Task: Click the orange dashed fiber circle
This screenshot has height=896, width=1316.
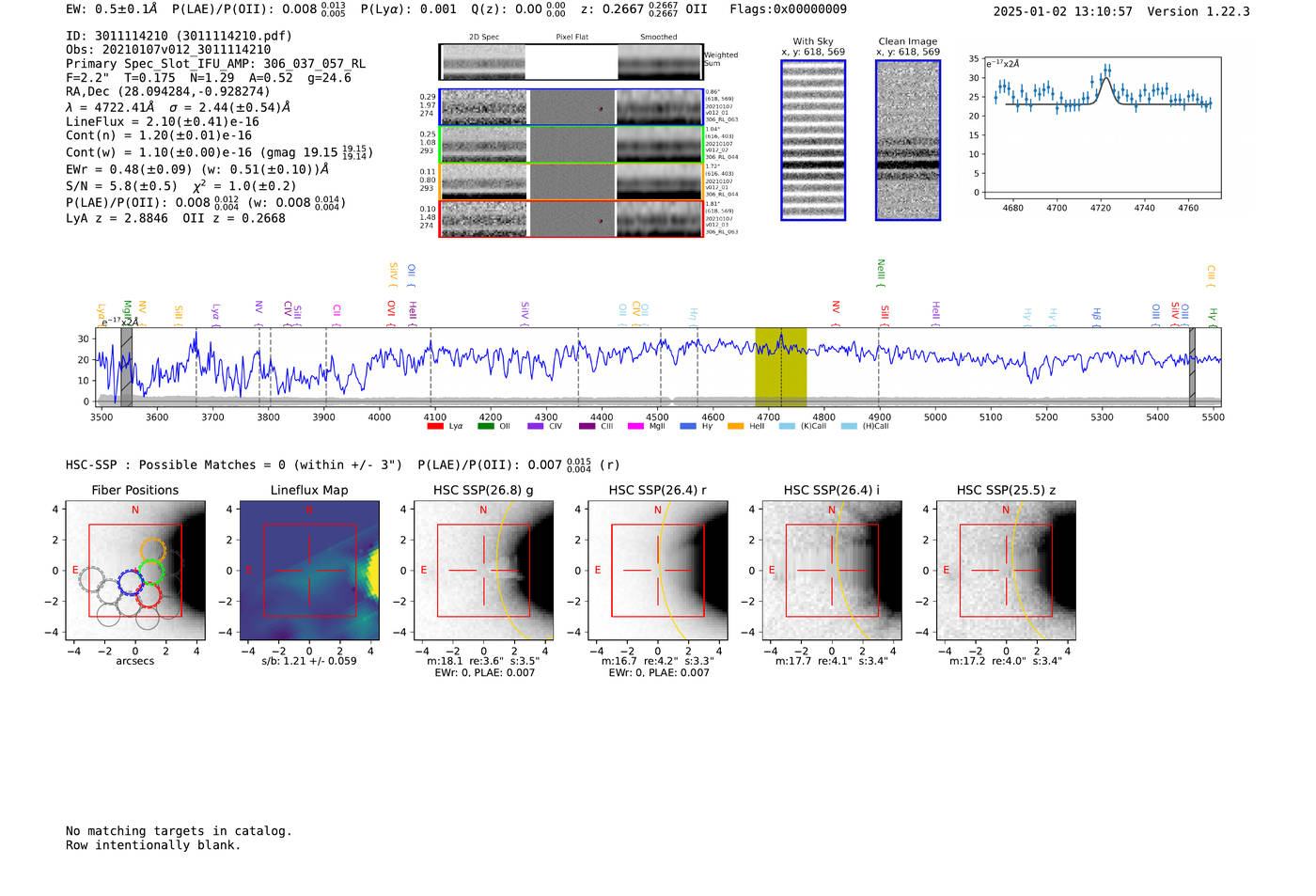Action: 153,551
